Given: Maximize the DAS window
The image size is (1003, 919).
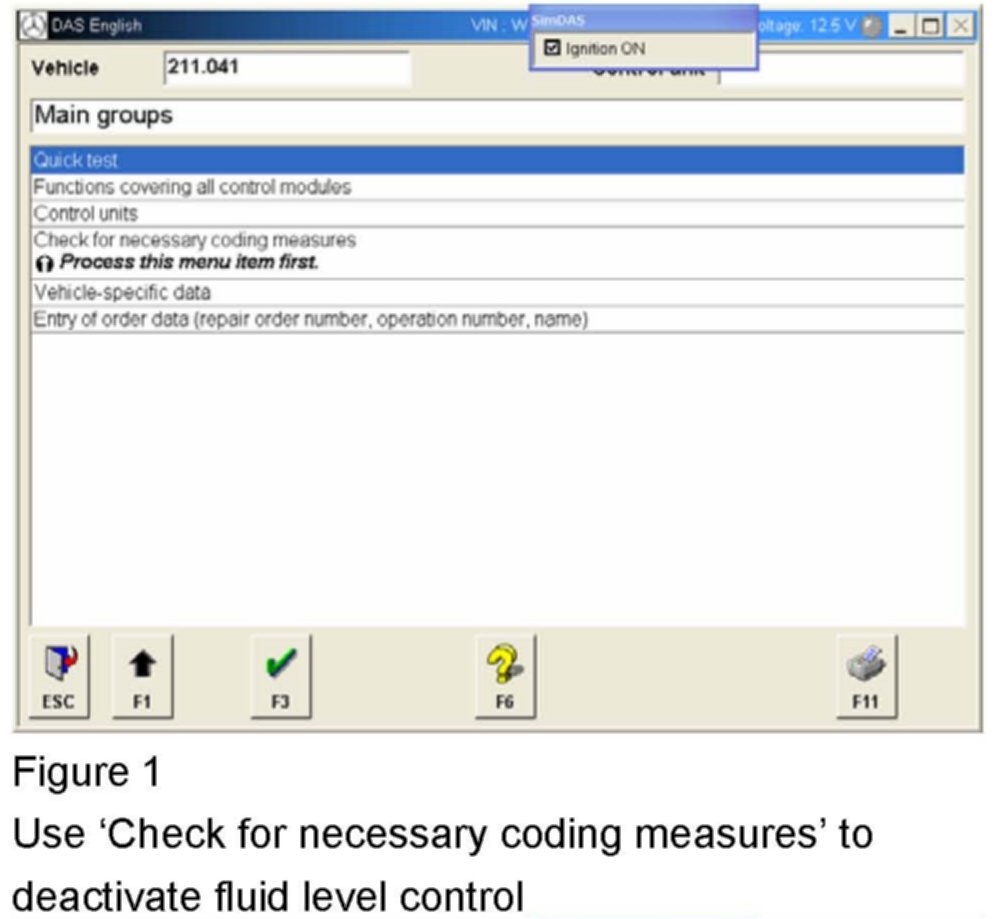Looking at the screenshot, I should [x=932, y=25].
